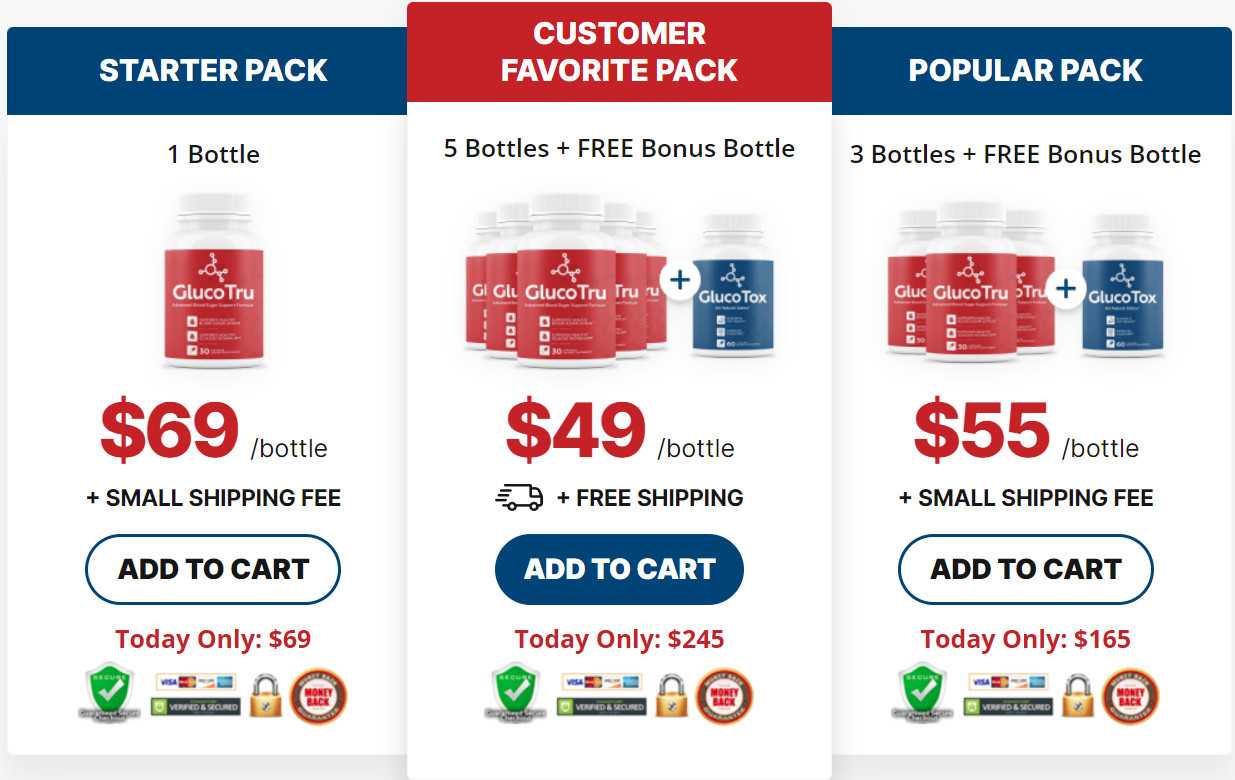Image resolution: width=1235 pixels, height=780 pixels.
Task: Click the GlucoTox bonus bottle in Popular Pack
Action: [x=1122, y=284]
